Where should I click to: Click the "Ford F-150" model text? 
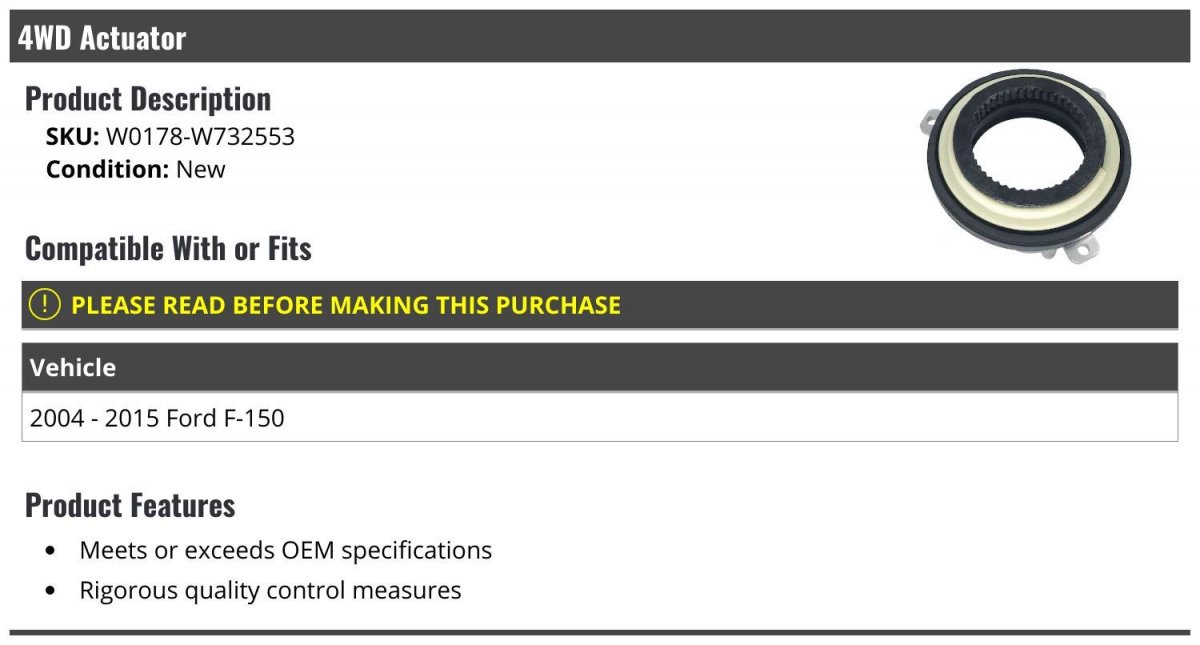coord(225,418)
